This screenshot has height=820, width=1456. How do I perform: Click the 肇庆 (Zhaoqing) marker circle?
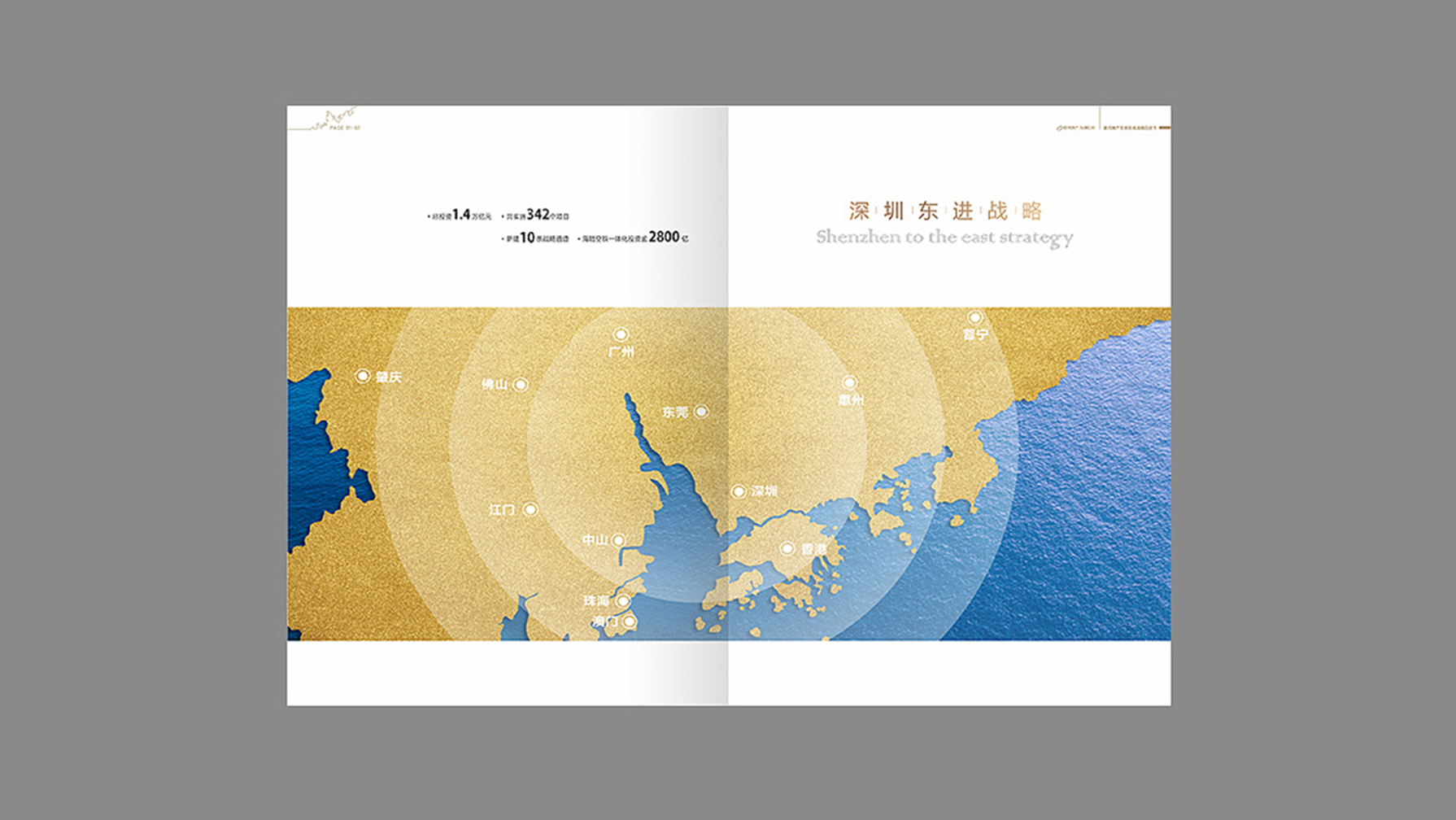363,376
